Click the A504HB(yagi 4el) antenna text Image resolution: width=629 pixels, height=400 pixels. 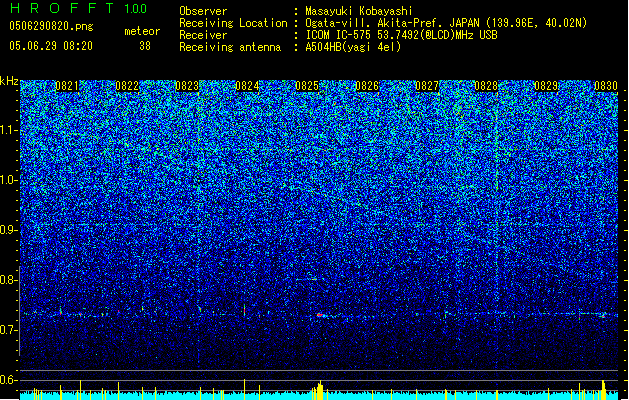(353, 47)
